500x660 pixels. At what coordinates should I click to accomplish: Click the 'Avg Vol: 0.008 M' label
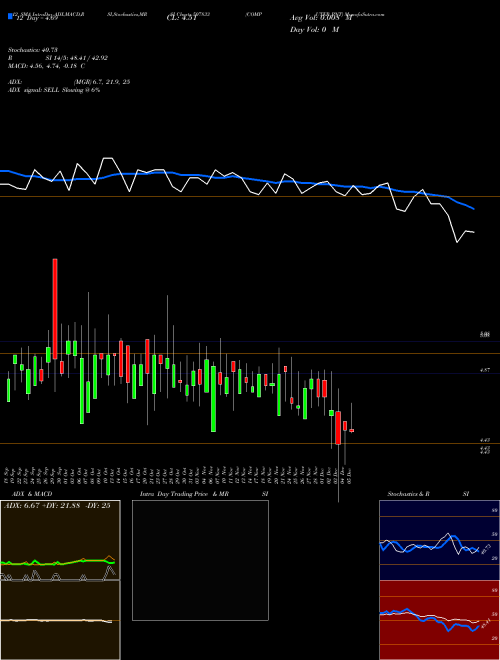click(320, 18)
